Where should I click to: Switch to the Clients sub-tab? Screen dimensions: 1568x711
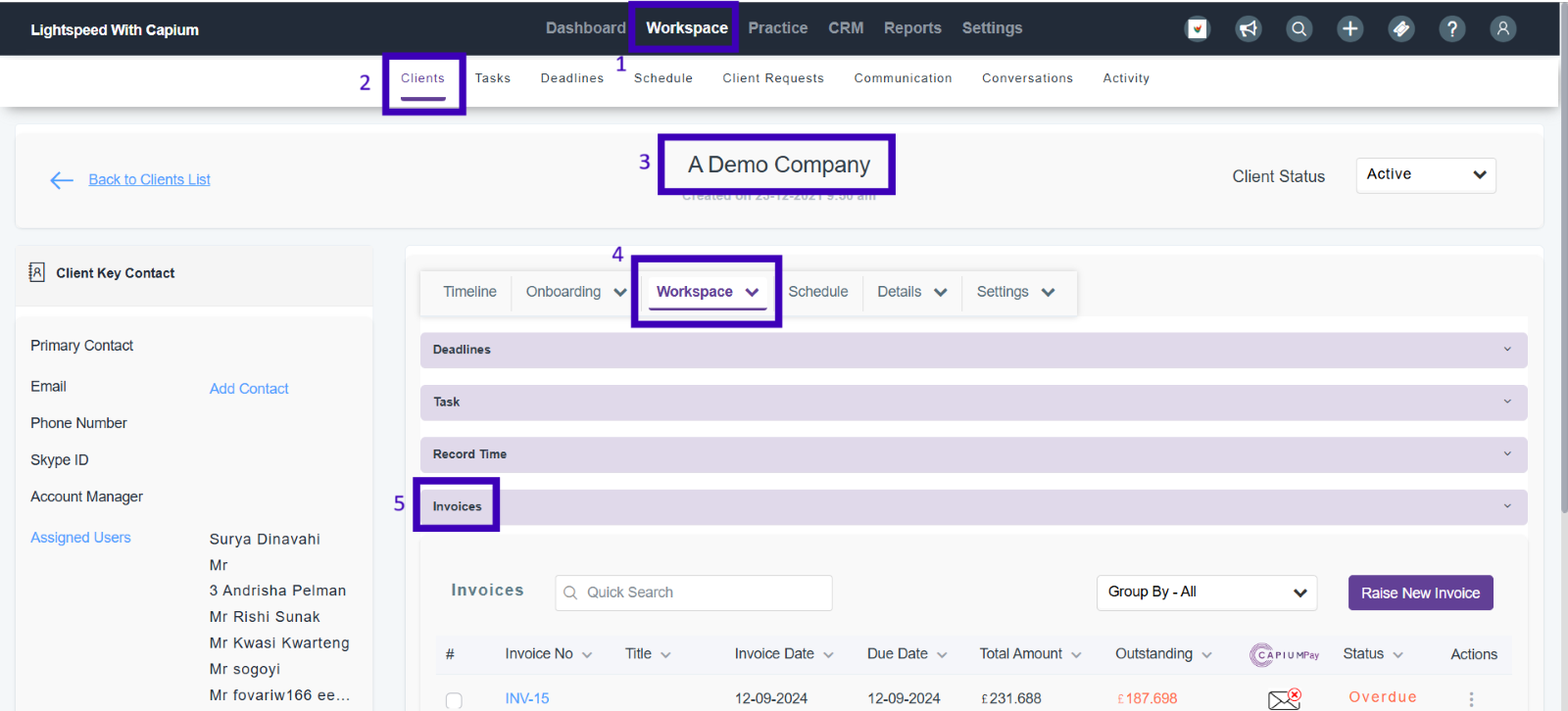(422, 78)
